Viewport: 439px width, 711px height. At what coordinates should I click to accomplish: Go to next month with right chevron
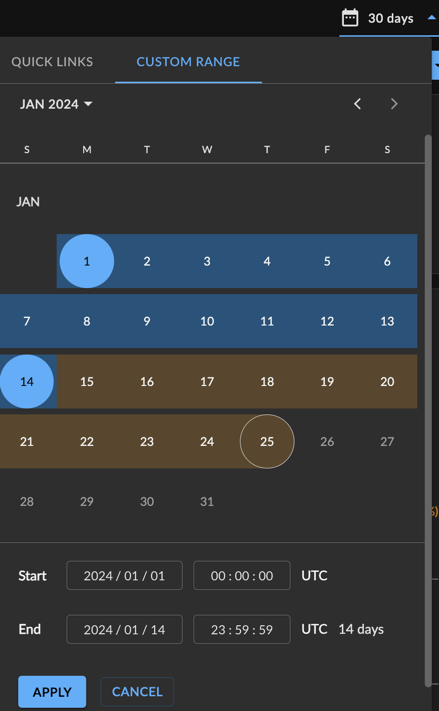[x=394, y=104]
